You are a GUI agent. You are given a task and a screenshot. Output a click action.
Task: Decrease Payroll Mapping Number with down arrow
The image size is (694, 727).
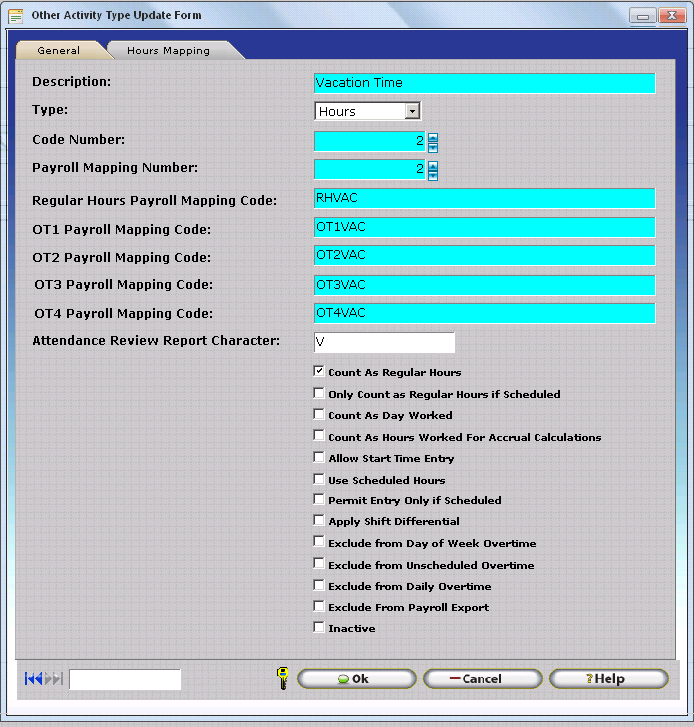(433, 175)
